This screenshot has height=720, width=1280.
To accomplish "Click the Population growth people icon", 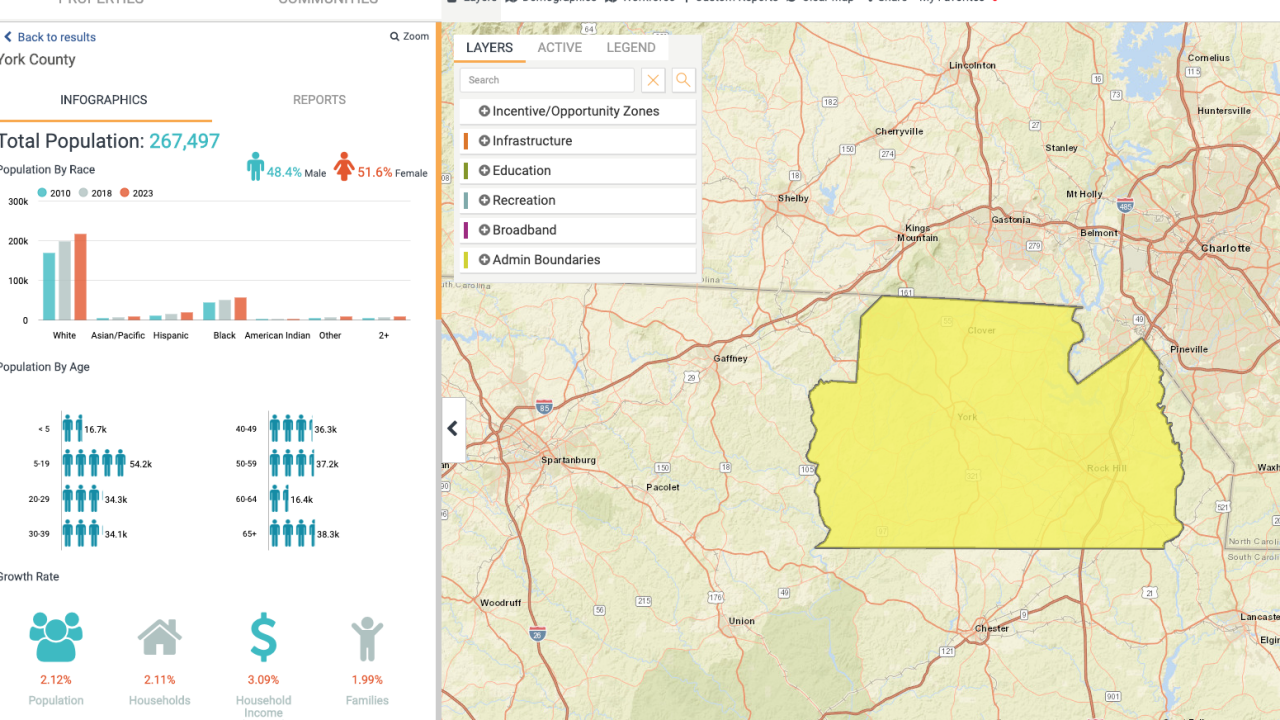I will pos(56,637).
